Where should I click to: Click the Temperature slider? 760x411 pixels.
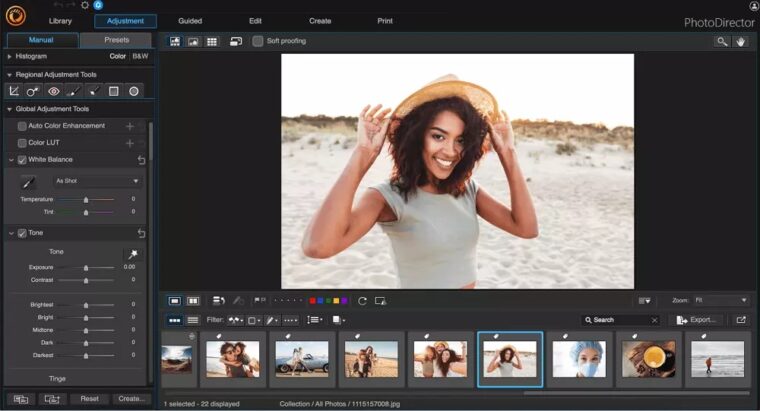[86, 199]
